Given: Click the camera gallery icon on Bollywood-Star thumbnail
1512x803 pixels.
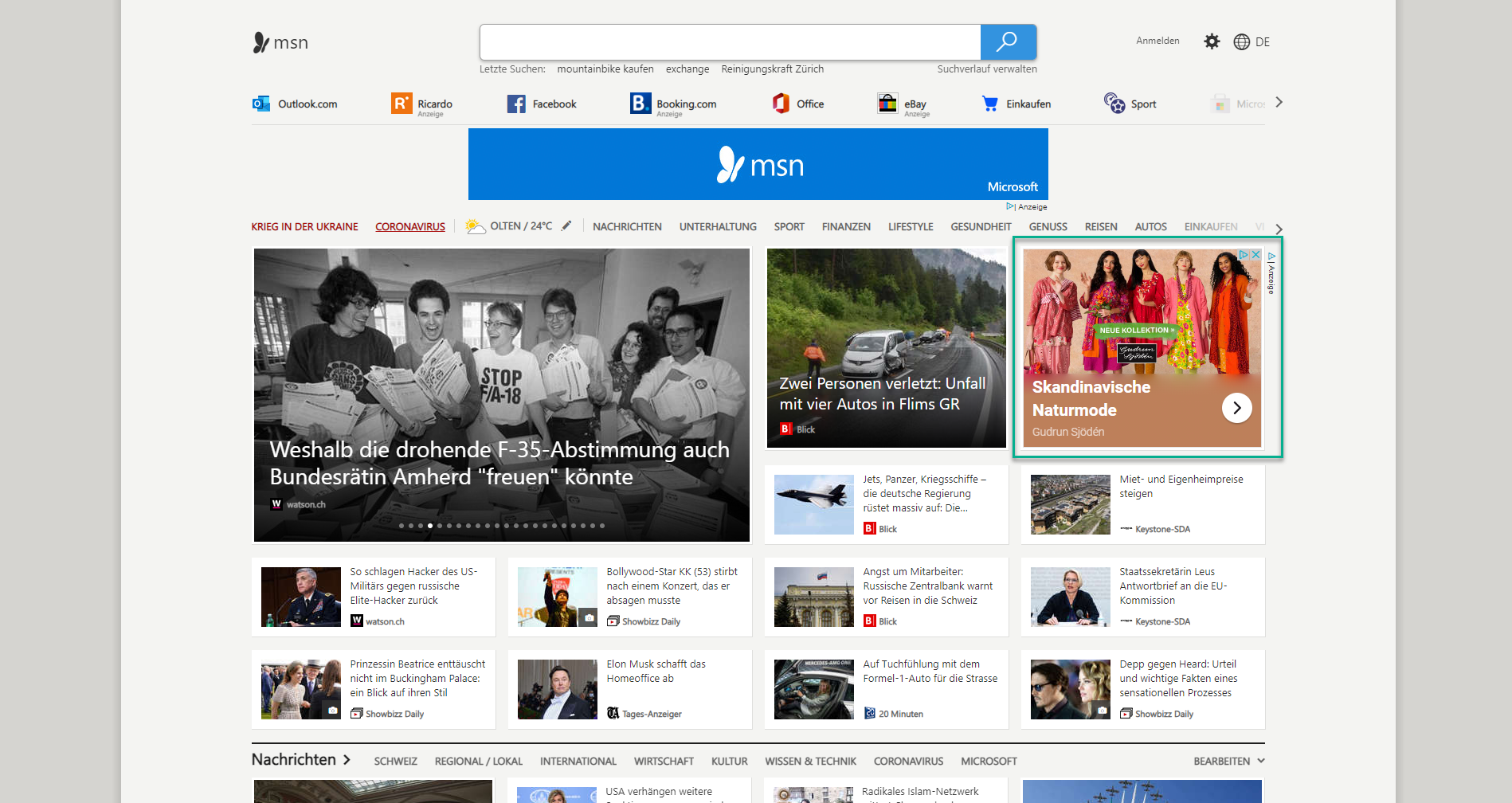Looking at the screenshot, I should (588, 617).
